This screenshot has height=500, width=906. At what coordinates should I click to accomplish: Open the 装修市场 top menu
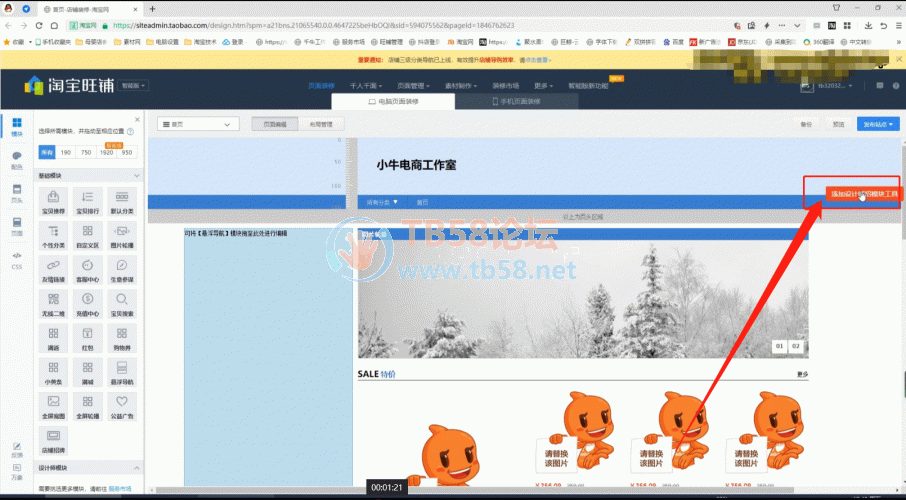click(506, 86)
